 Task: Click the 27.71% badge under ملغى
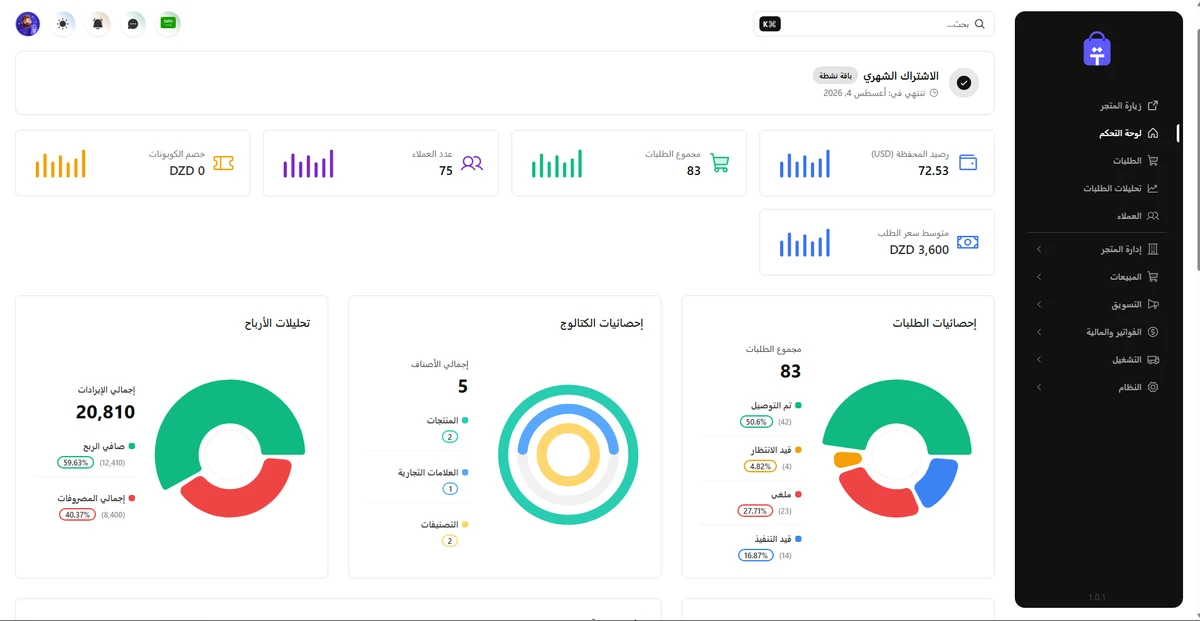click(755, 511)
